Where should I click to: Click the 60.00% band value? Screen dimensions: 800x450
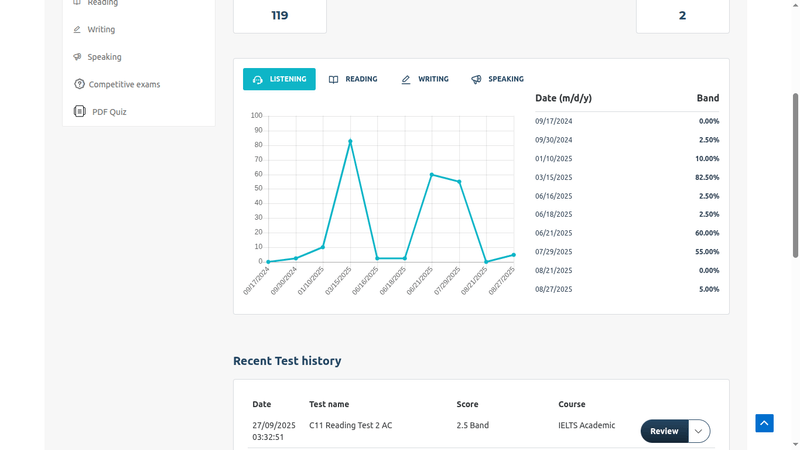tap(707, 233)
